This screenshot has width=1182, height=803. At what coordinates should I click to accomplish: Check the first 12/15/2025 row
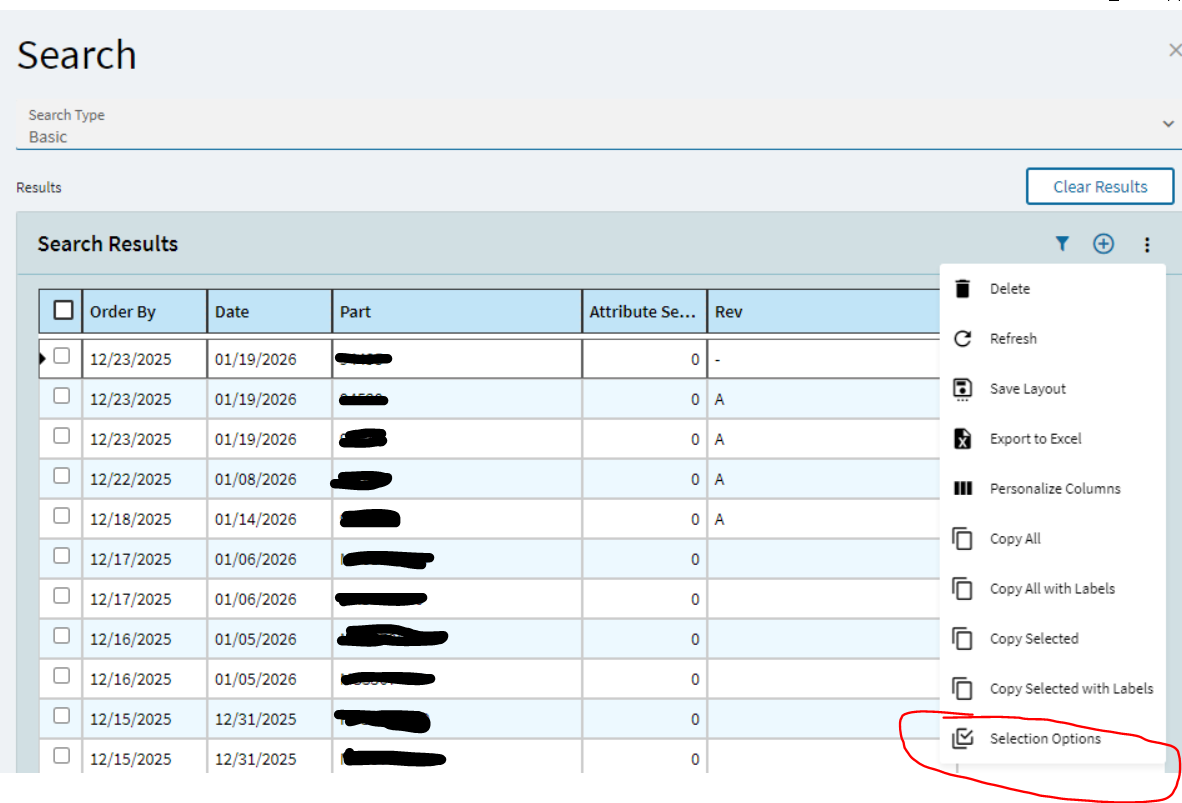[62, 716]
